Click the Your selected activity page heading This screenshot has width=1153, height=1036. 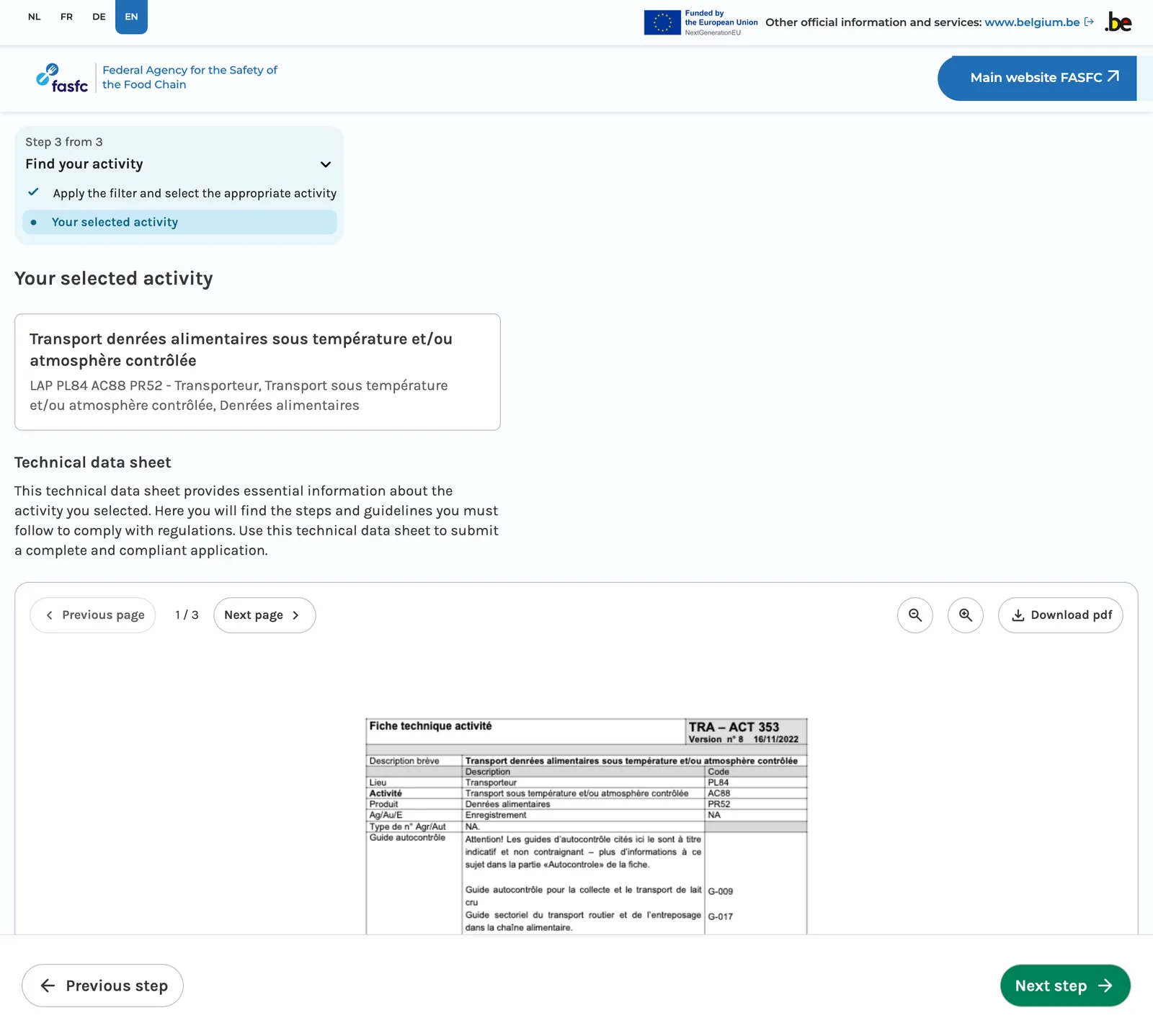click(114, 278)
